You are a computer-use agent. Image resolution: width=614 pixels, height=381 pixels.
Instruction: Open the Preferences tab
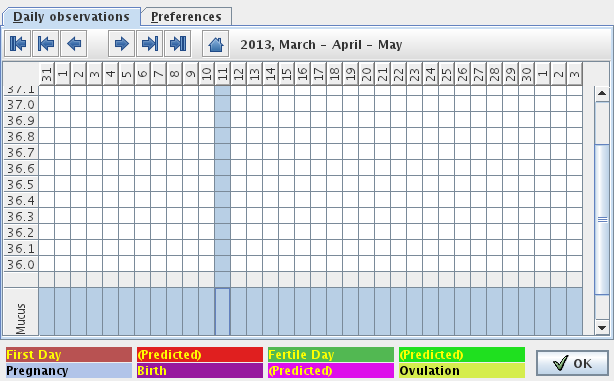point(186,17)
